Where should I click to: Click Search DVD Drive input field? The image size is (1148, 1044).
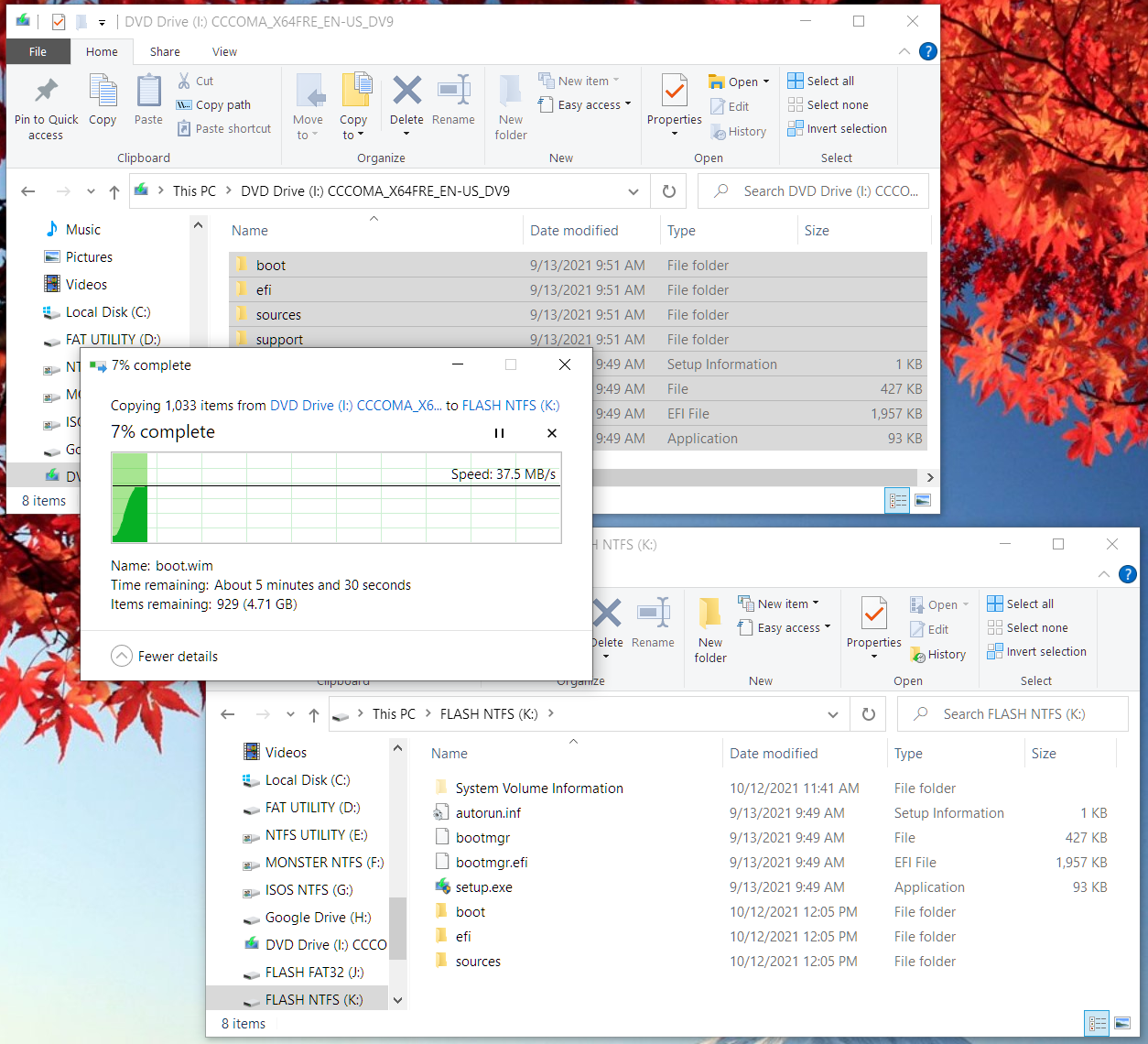click(x=814, y=191)
